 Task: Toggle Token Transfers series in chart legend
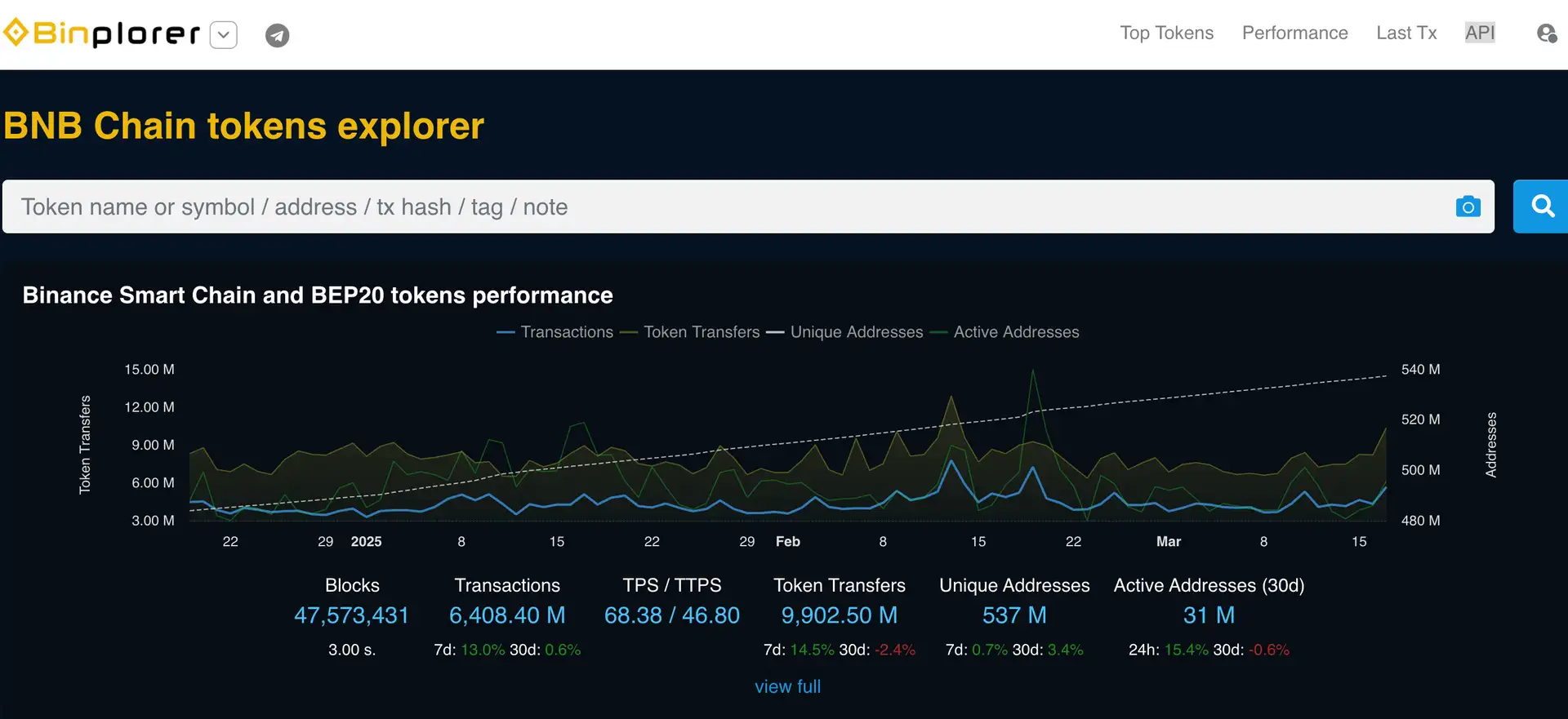691,332
